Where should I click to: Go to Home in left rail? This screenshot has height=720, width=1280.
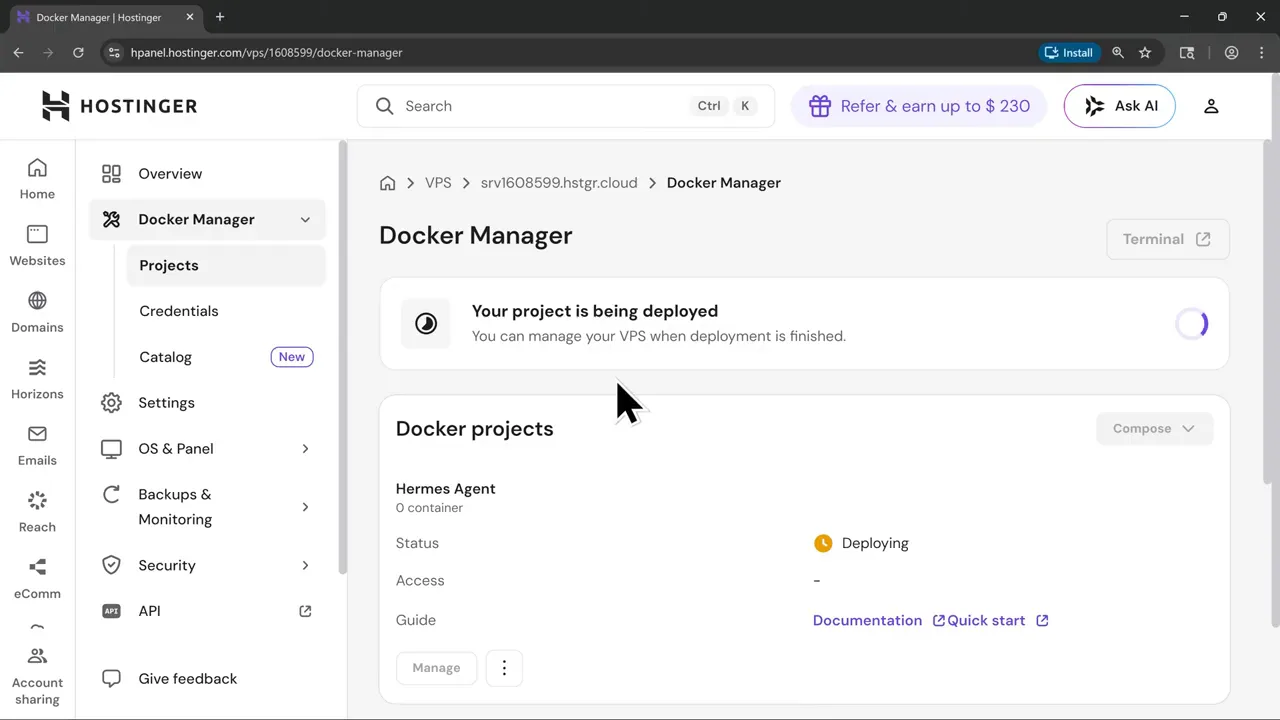point(37,180)
